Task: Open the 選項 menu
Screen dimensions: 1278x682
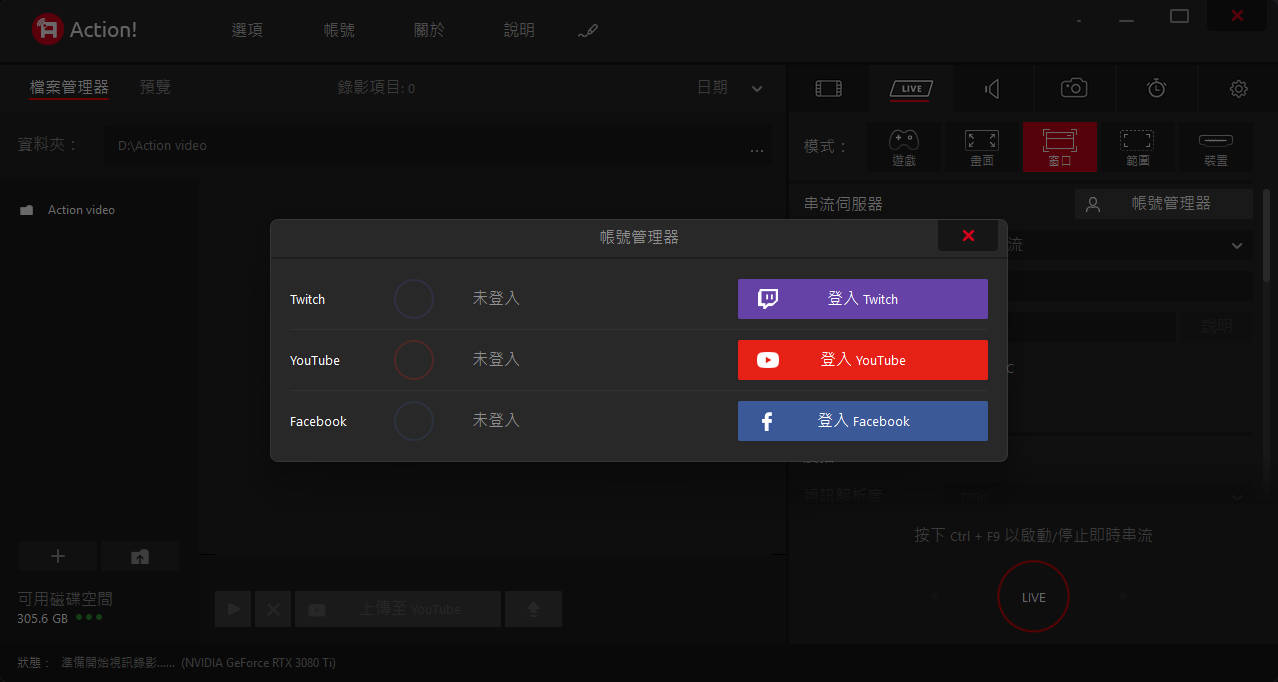Action: (247, 30)
